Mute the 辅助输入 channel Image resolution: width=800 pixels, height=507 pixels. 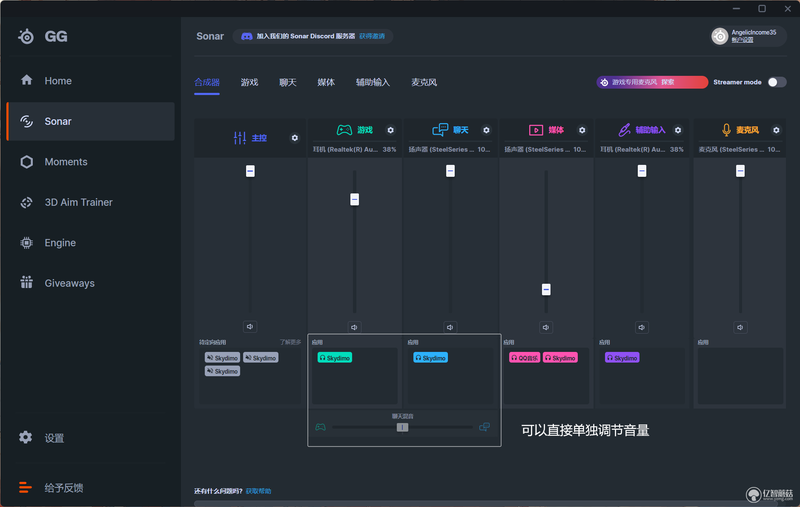point(642,327)
